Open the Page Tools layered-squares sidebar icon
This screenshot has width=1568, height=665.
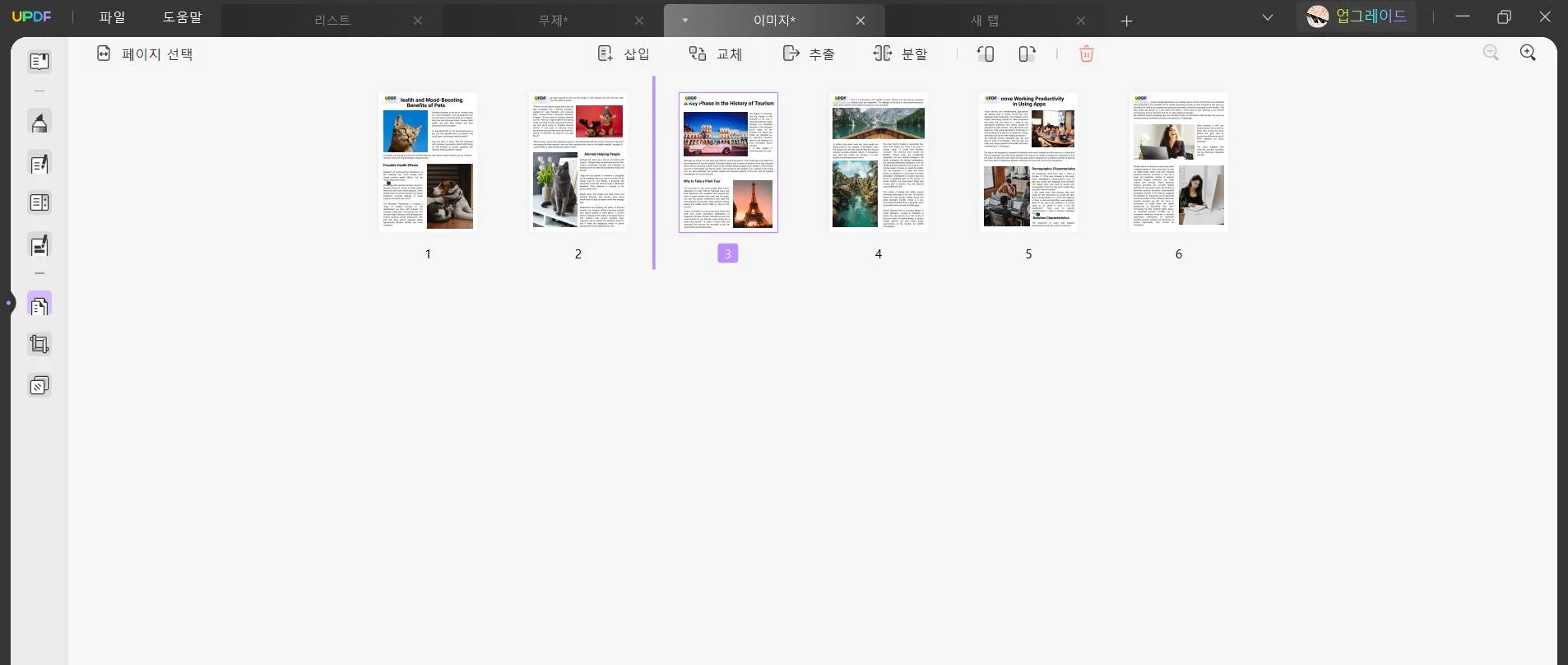(x=39, y=385)
